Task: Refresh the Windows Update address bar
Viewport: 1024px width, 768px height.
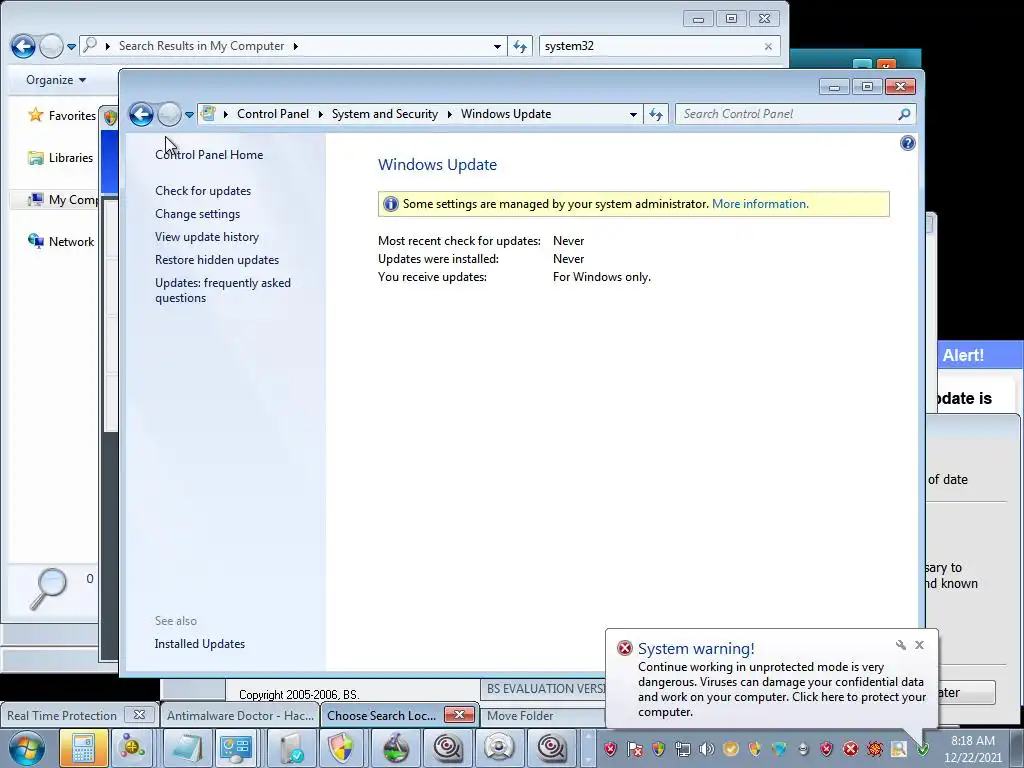Action: point(656,114)
